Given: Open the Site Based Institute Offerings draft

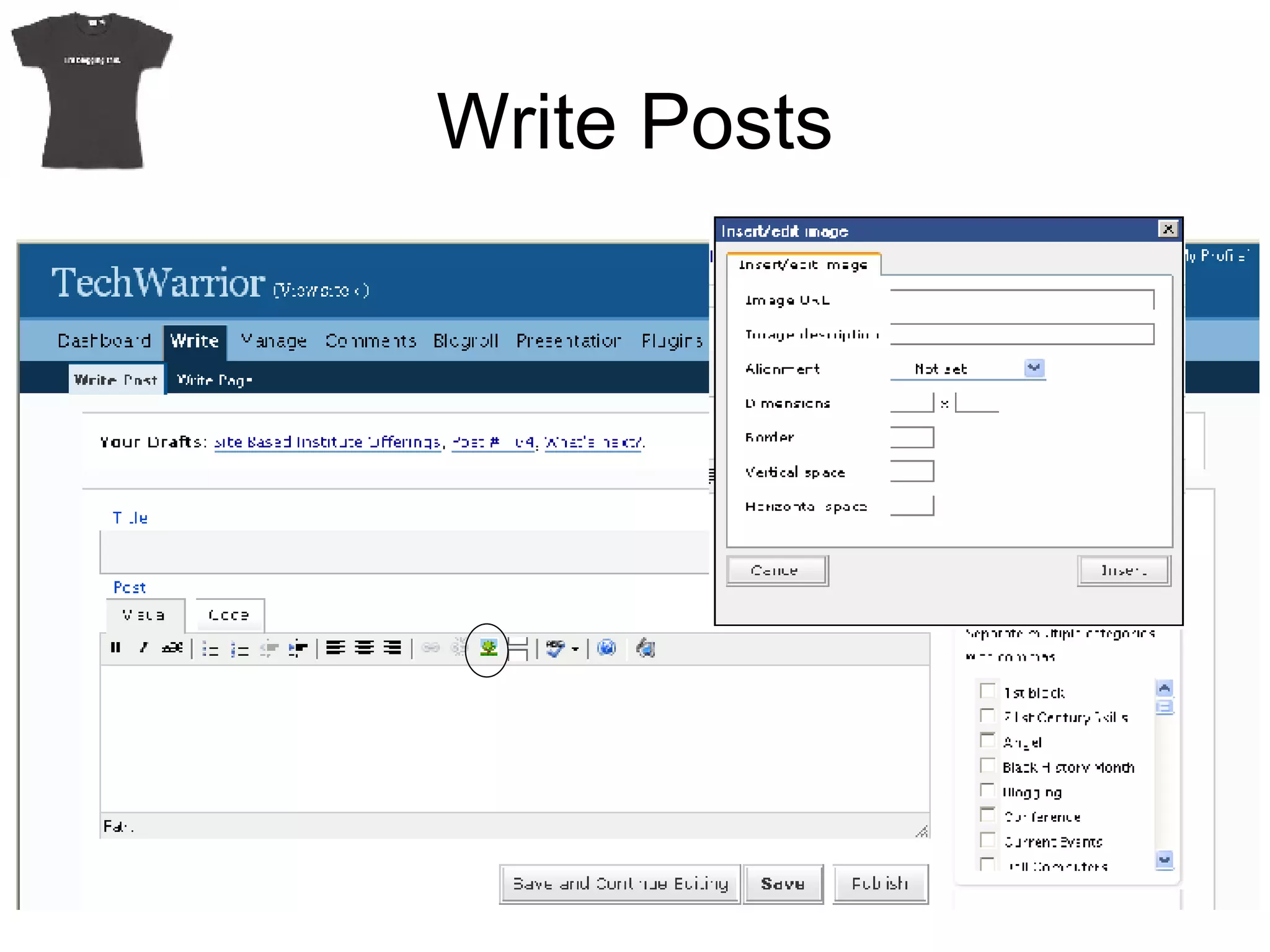Looking at the screenshot, I should coord(327,443).
